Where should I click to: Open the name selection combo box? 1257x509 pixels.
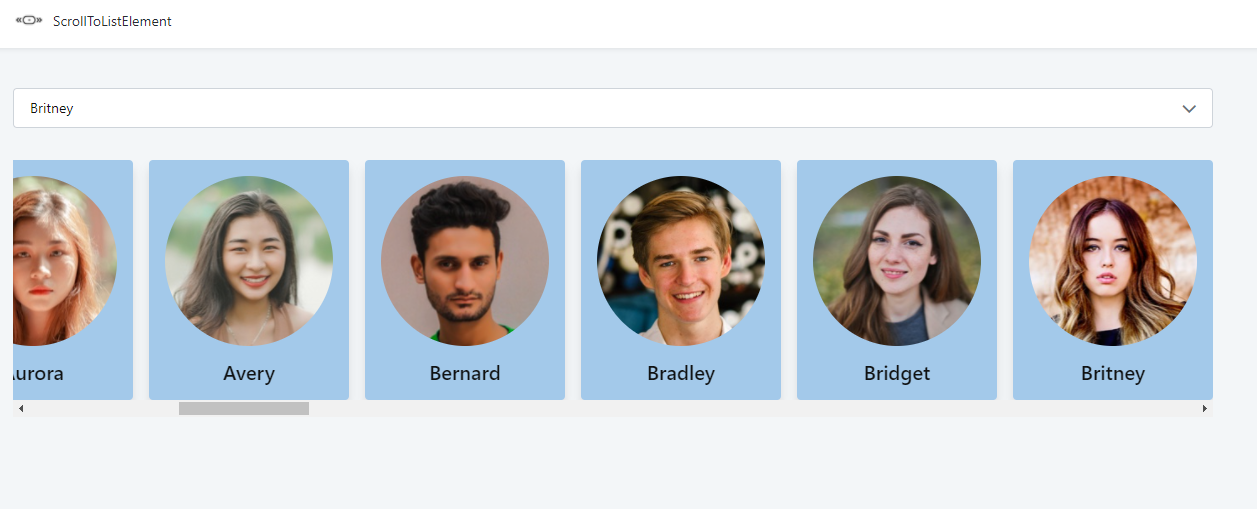click(600, 108)
